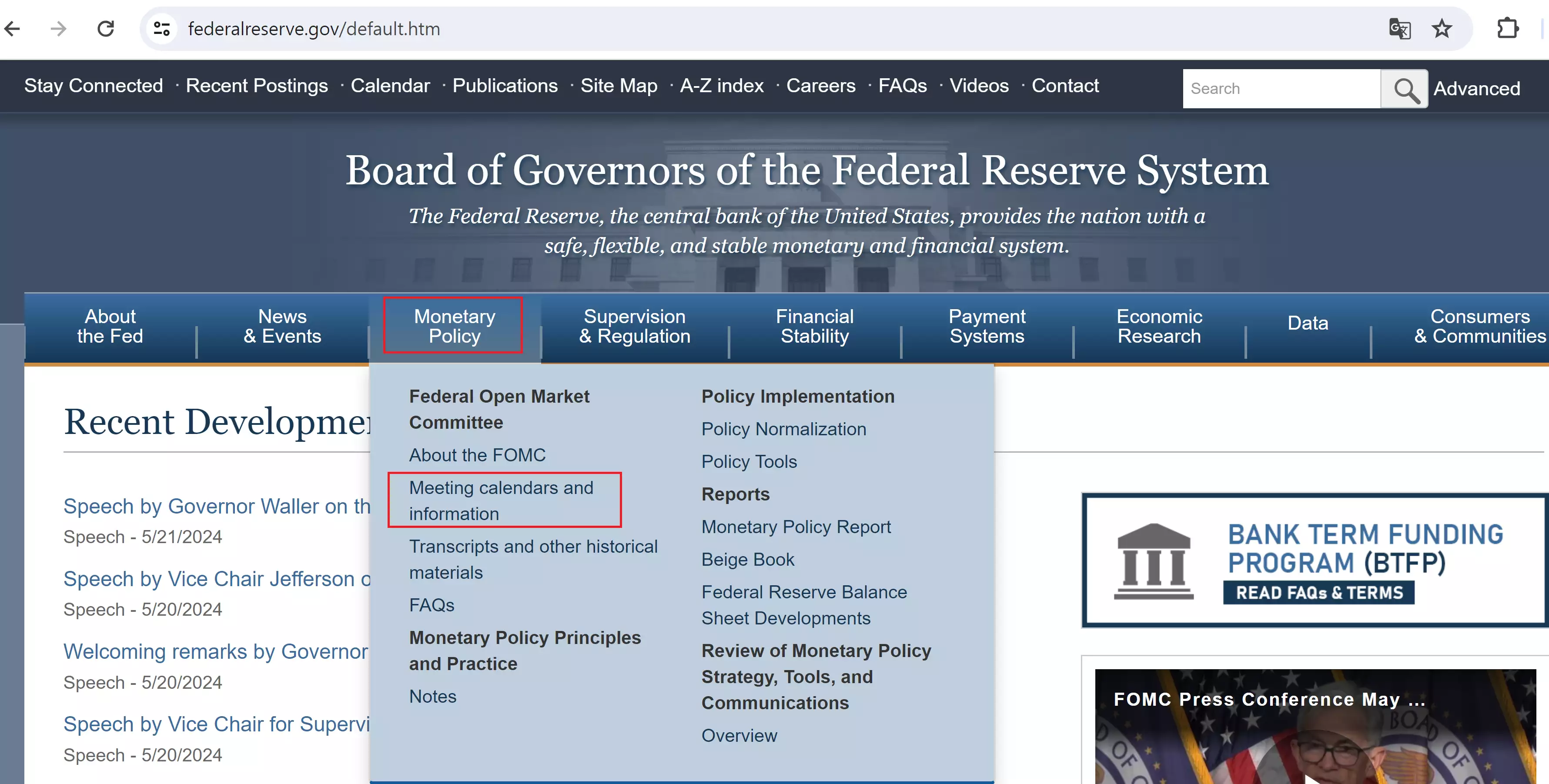The width and height of the screenshot is (1549, 784).
Task: Open the Advanced search link
Action: point(1476,88)
